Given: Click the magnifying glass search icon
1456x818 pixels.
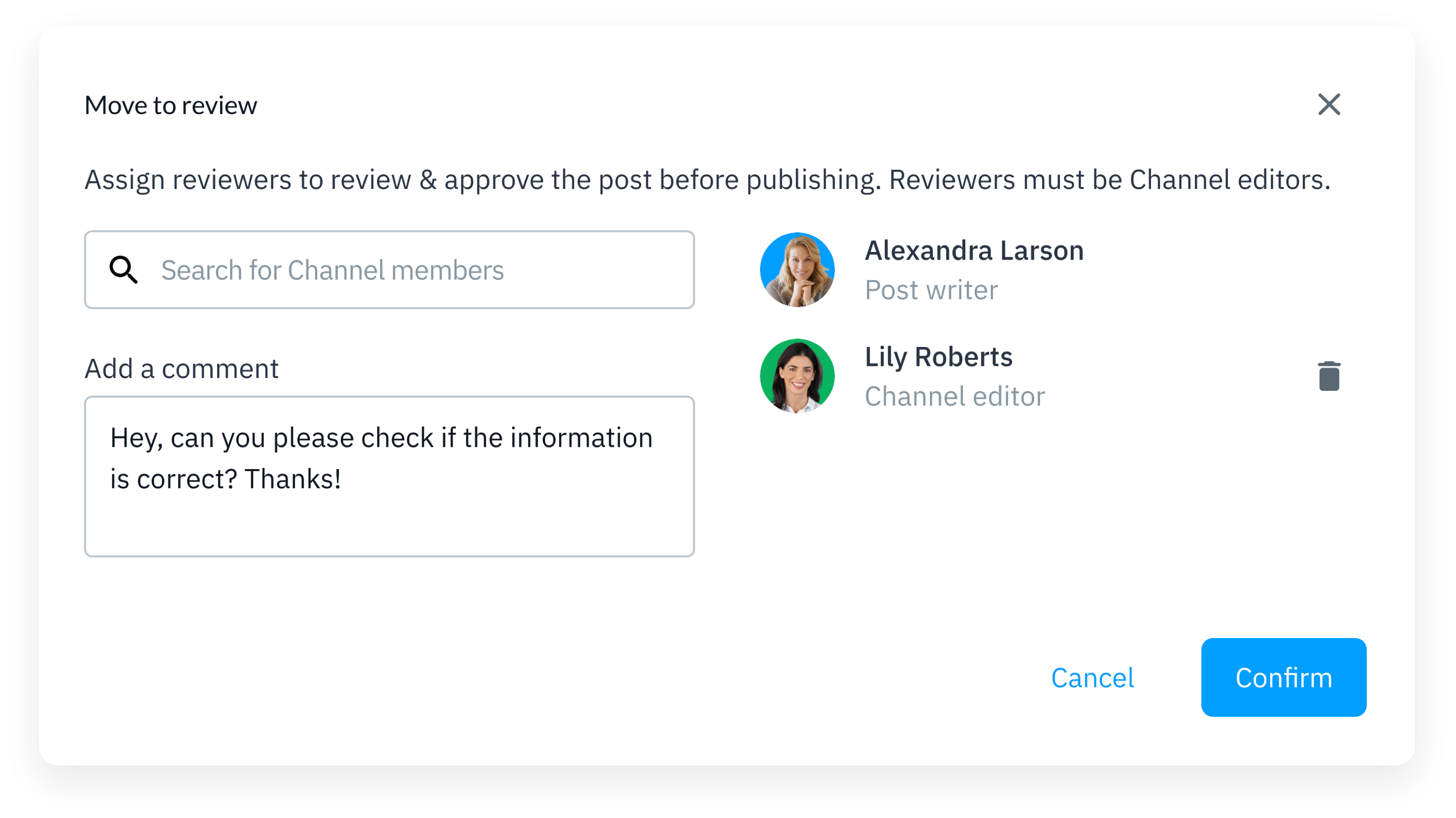Looking at the screenshot, I should (123, 270).
